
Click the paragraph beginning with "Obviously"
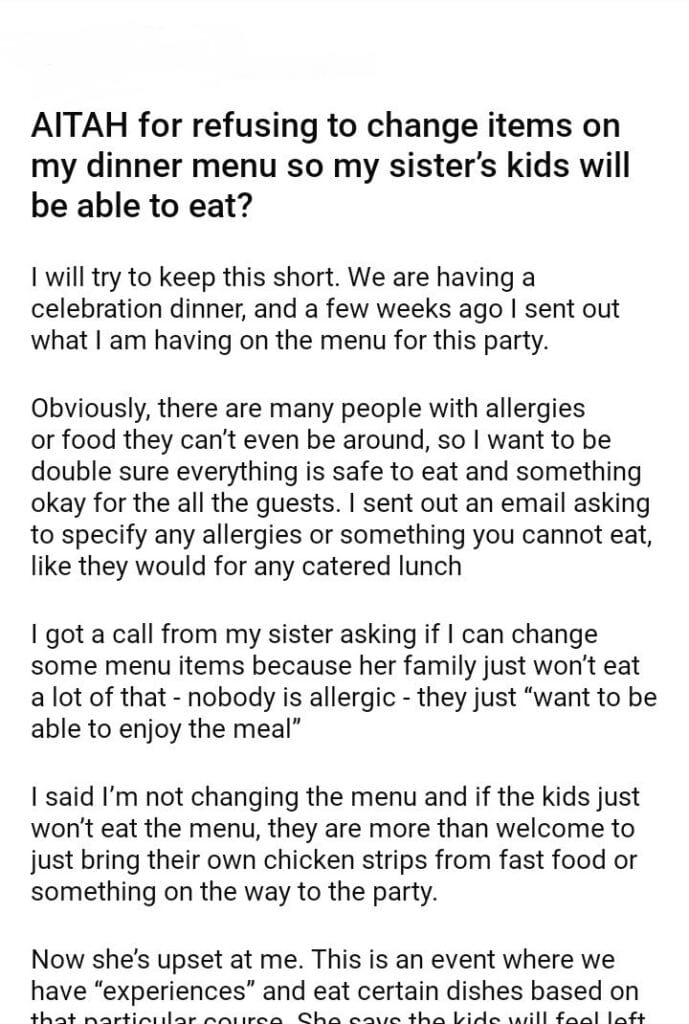[340, 487]
